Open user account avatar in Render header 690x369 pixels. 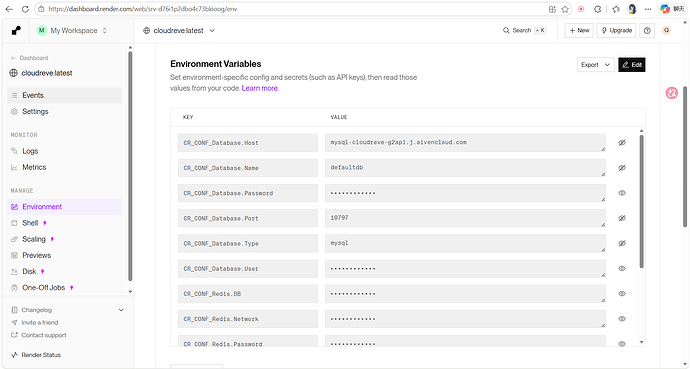pyautogui.click(x=667, y=30)
